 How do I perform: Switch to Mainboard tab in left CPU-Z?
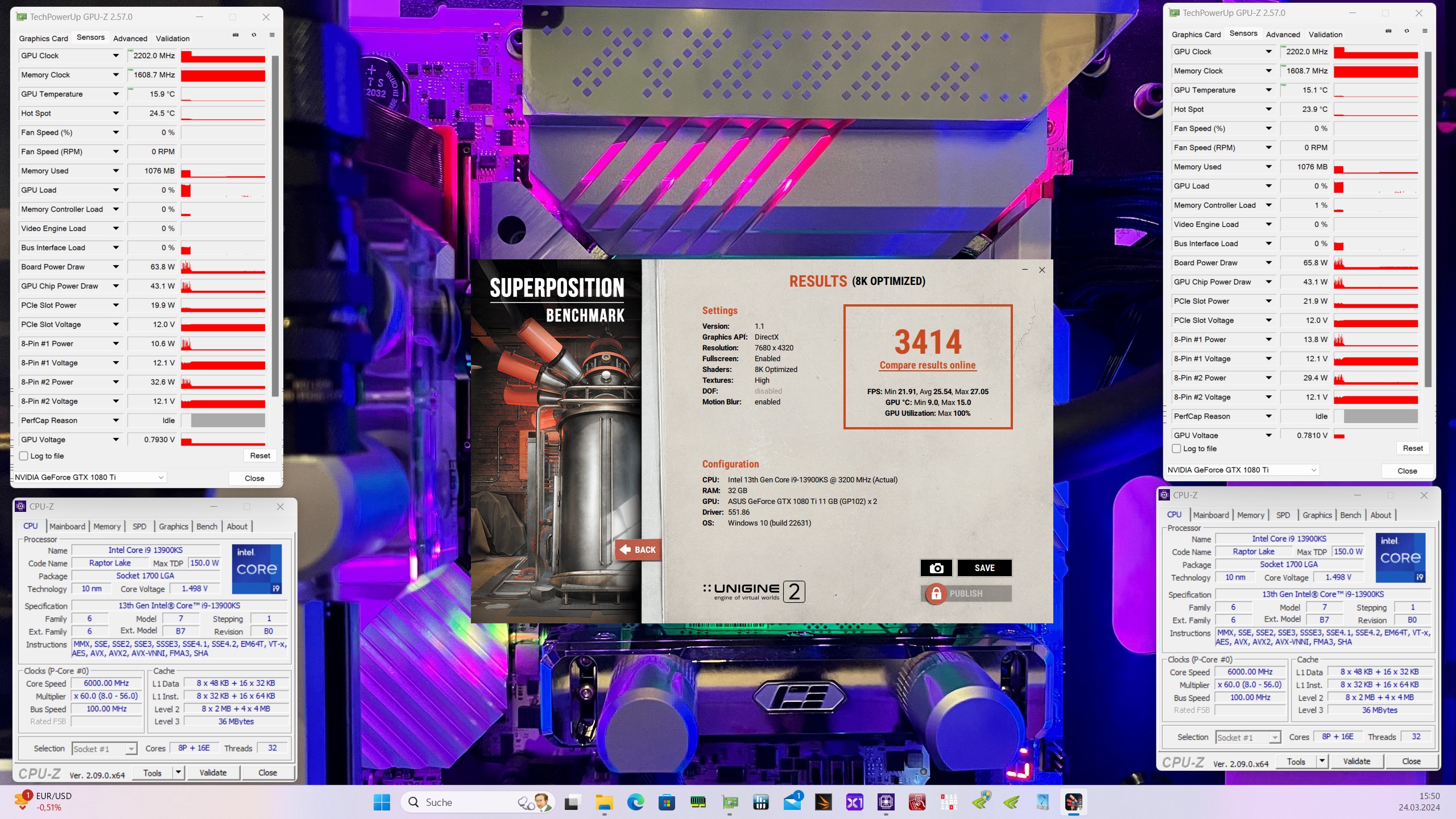pyautogui.click(x=67, y=526)
